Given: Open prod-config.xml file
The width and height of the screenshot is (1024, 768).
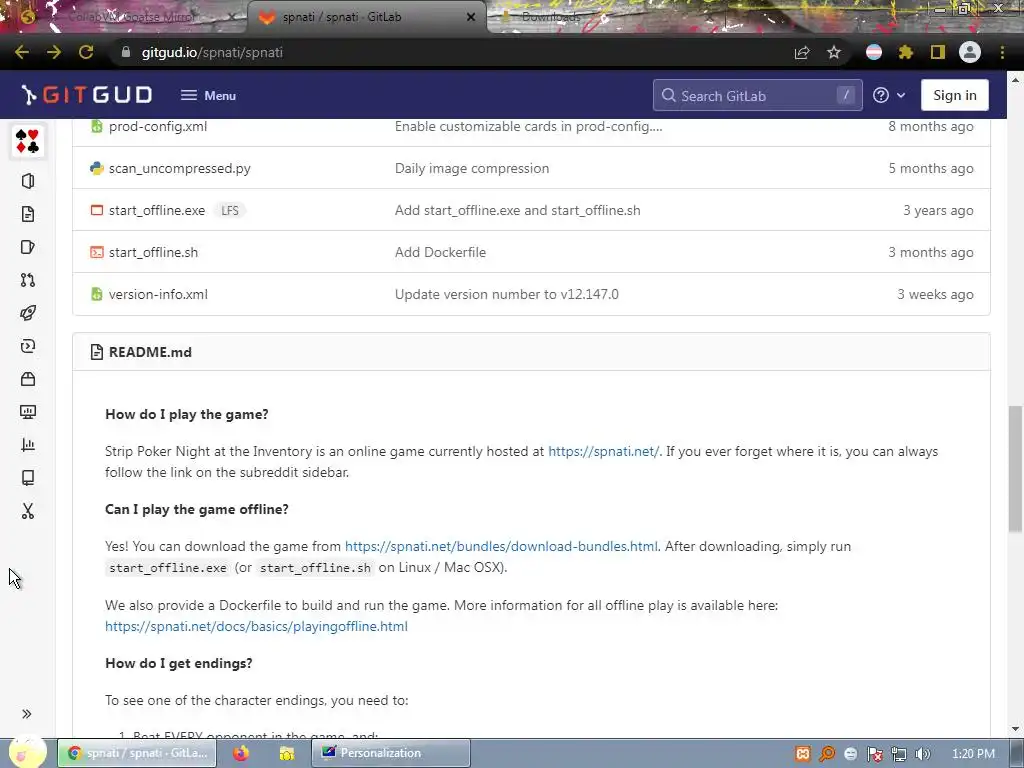Looking at the screenshot, I should (158, 127).
